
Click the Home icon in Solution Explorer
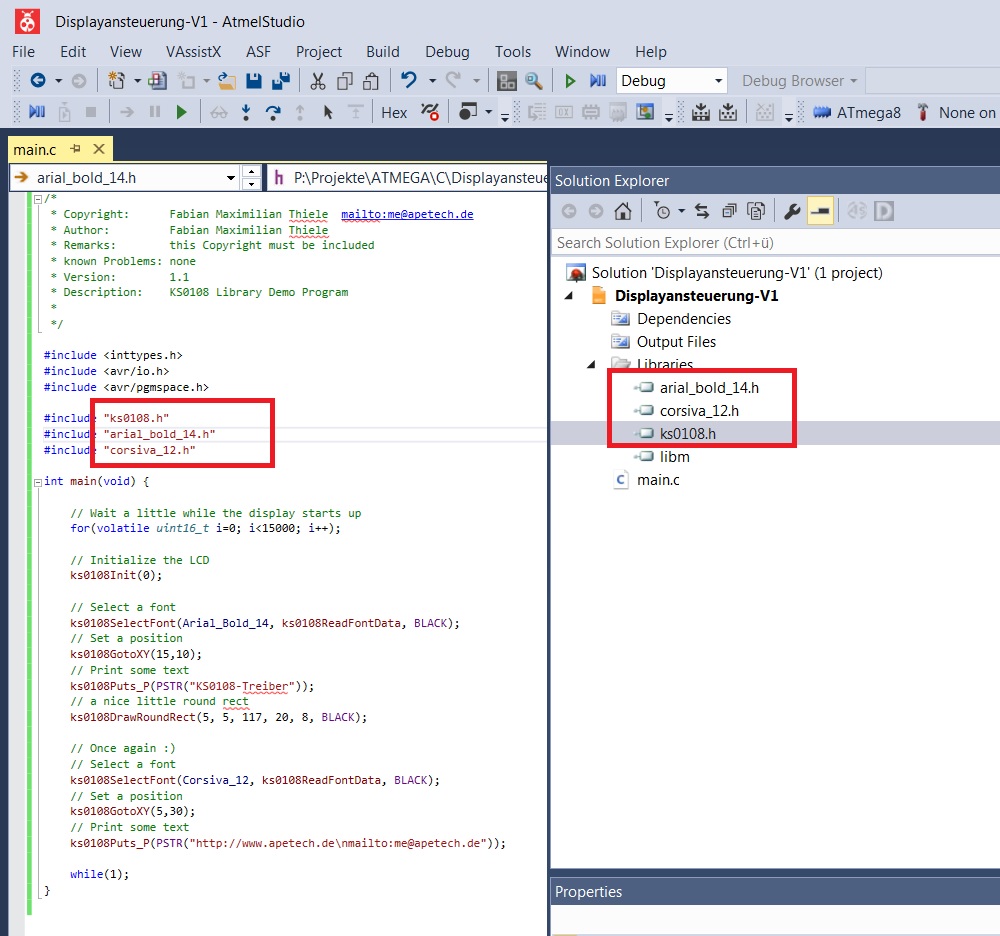pos(622,211)
